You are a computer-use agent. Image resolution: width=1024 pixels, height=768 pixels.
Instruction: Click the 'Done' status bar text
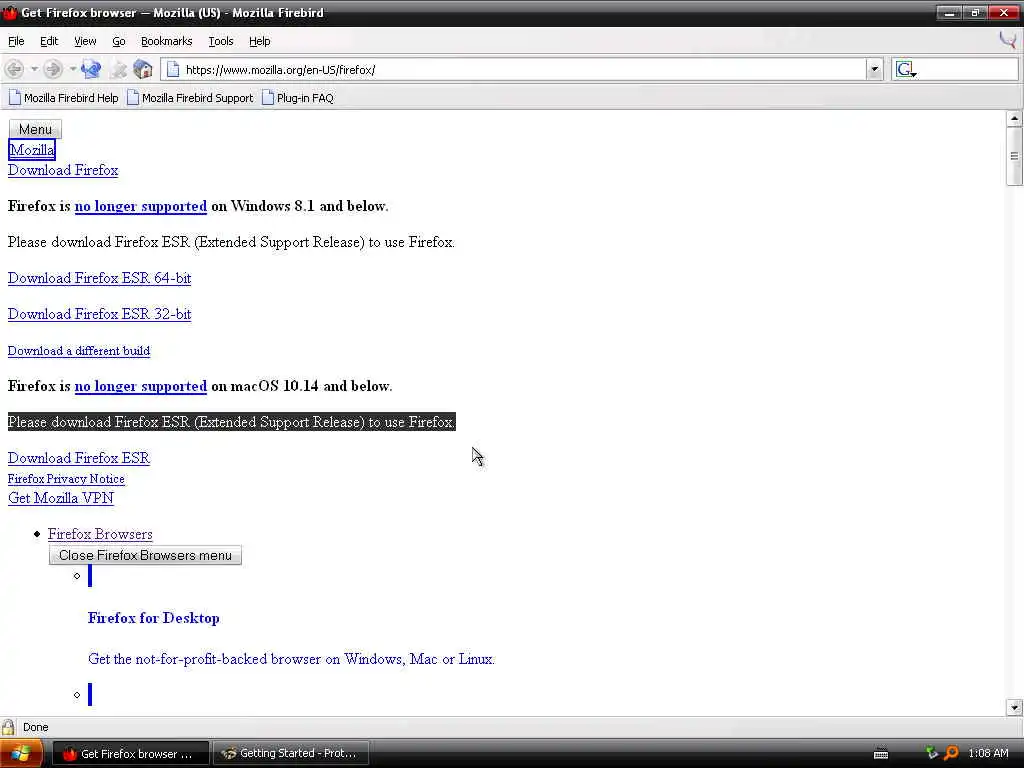click(36, 727)
